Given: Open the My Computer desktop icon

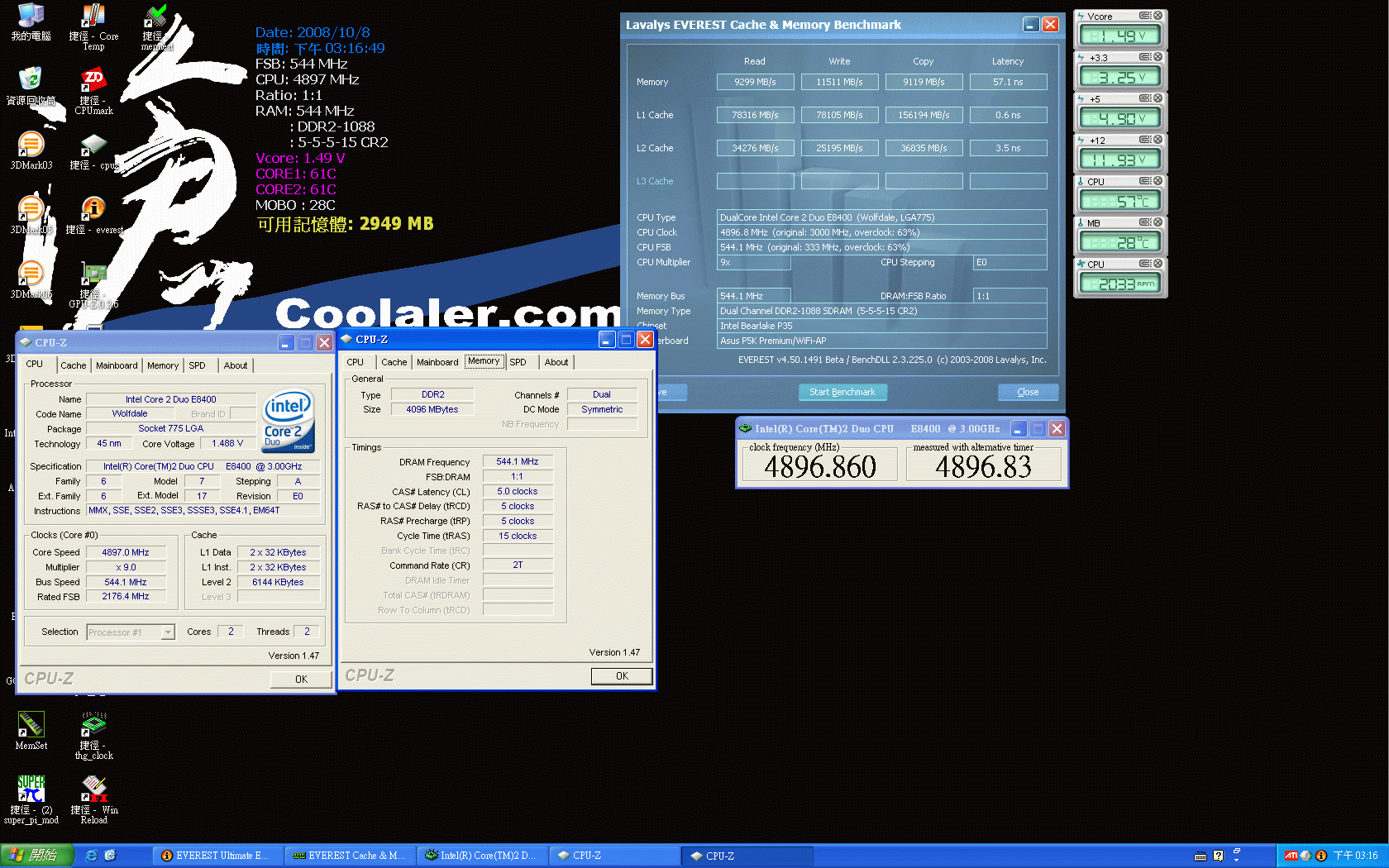Looking at the screenshot, I should (x=31, y=21).
